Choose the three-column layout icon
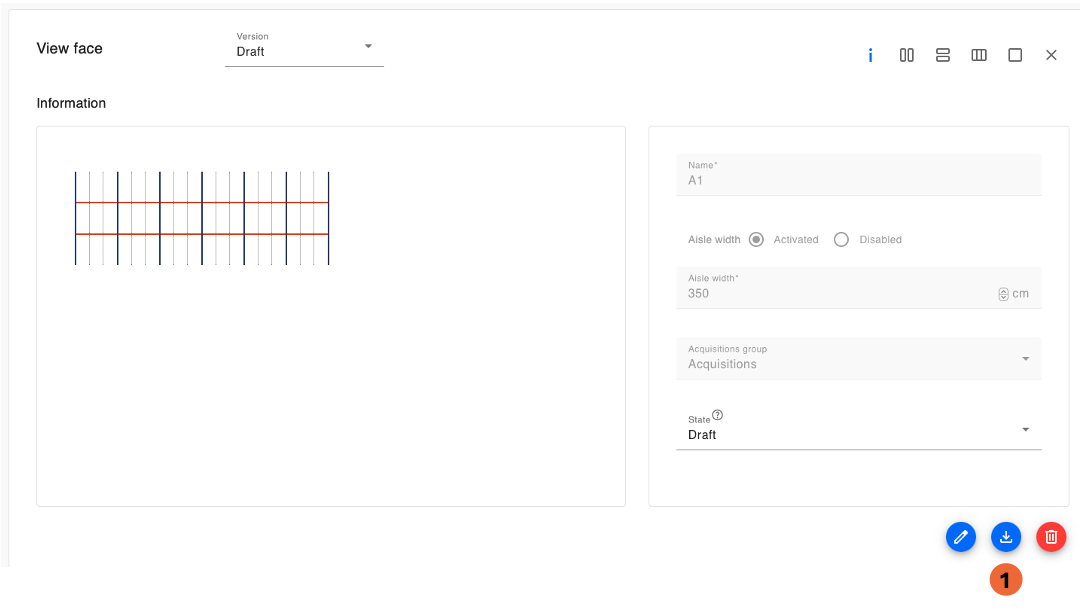 [x=979, y=55]
